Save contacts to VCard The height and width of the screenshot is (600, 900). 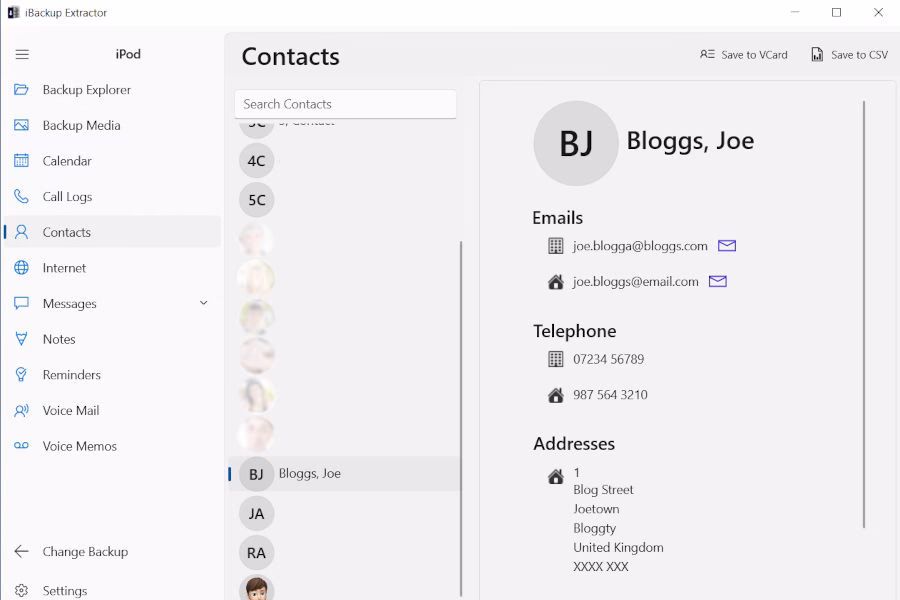(744, 55)
